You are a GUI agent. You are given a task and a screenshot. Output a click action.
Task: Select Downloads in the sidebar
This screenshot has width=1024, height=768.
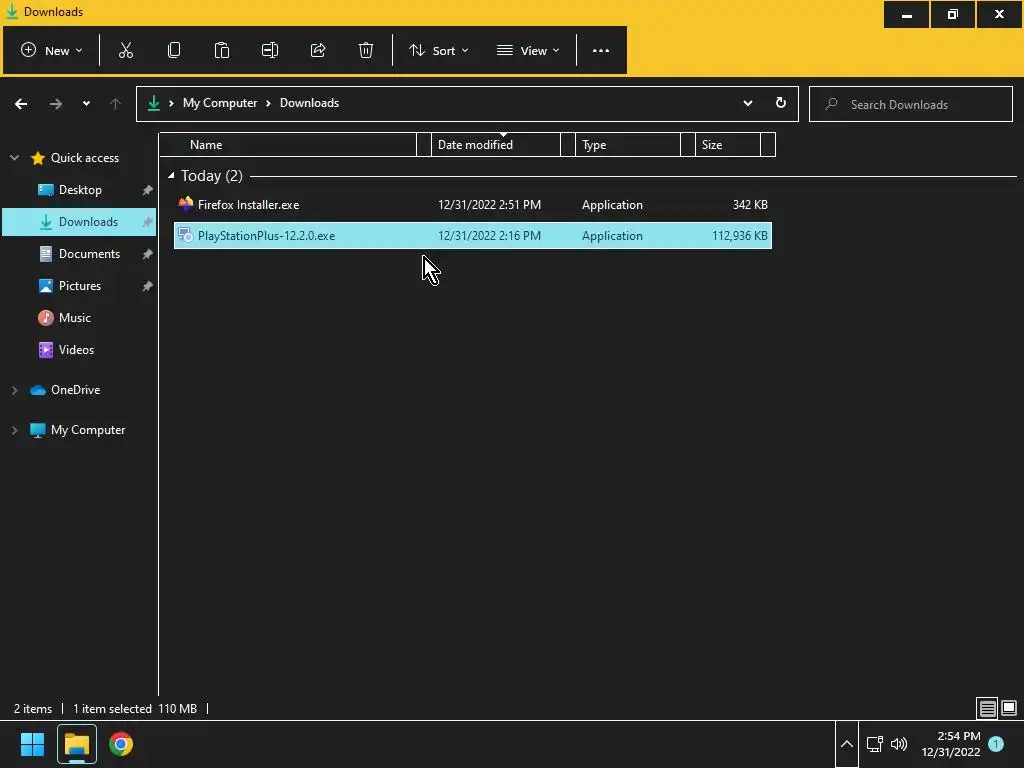tap(79, 222)
